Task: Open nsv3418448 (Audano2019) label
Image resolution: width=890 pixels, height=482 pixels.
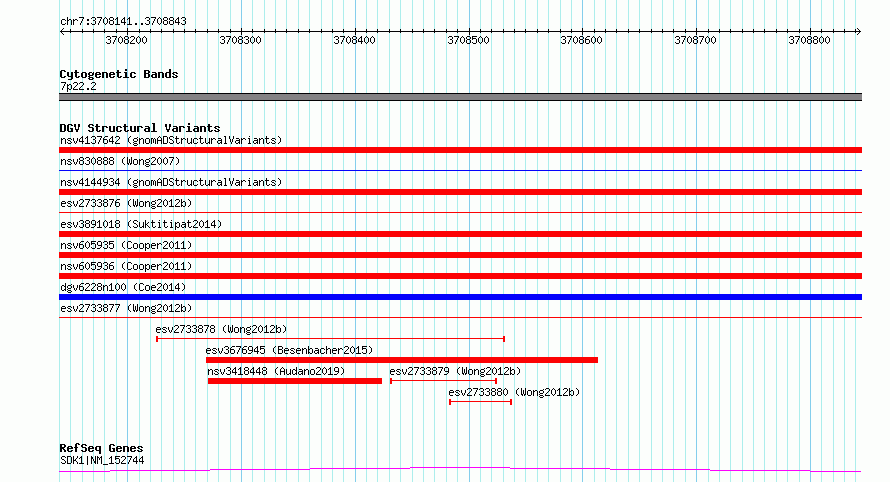Action: [x=276, y=371]
